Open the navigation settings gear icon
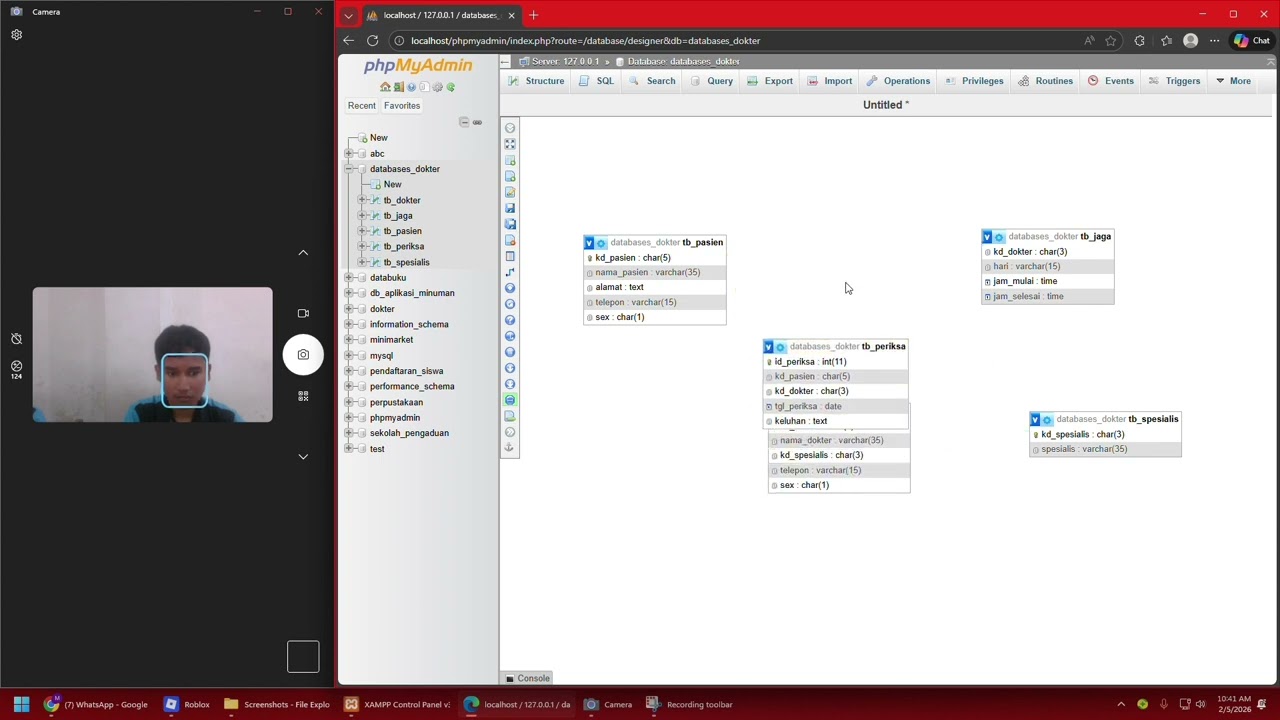This screenshot has height=720, width=1280. click(437, 87)
